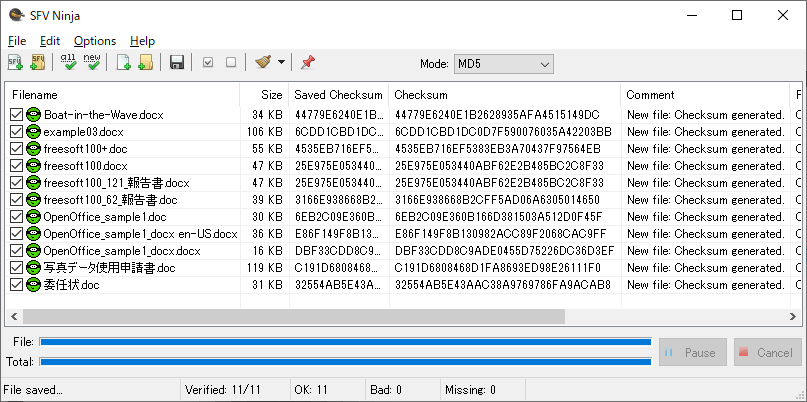Uncheck the Boat-in-the-Wave.docx checkbox

click(x=16, y=115)
